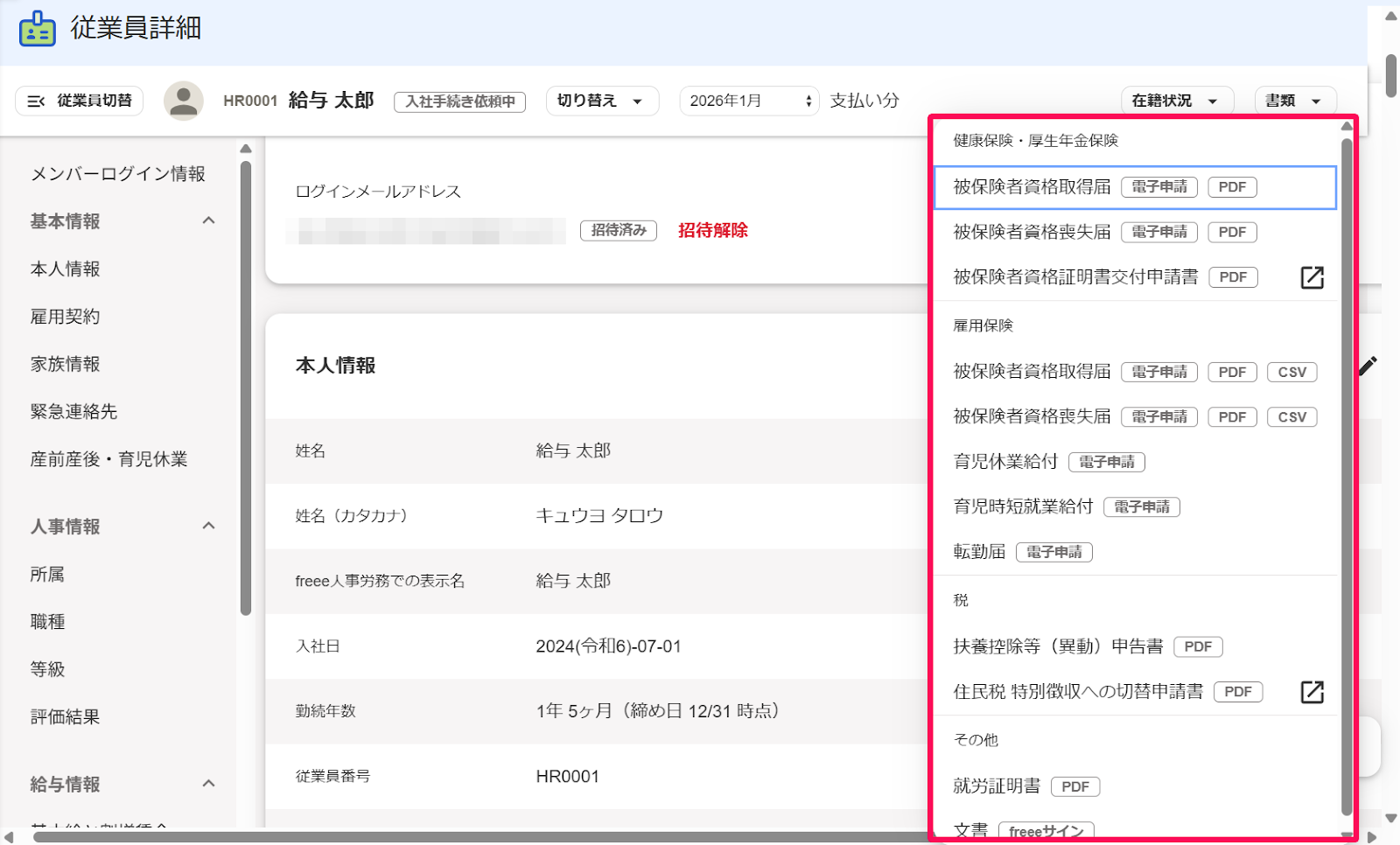
Task: Select 家族情報 in the sidebar
Action: [x=66, y=364]
